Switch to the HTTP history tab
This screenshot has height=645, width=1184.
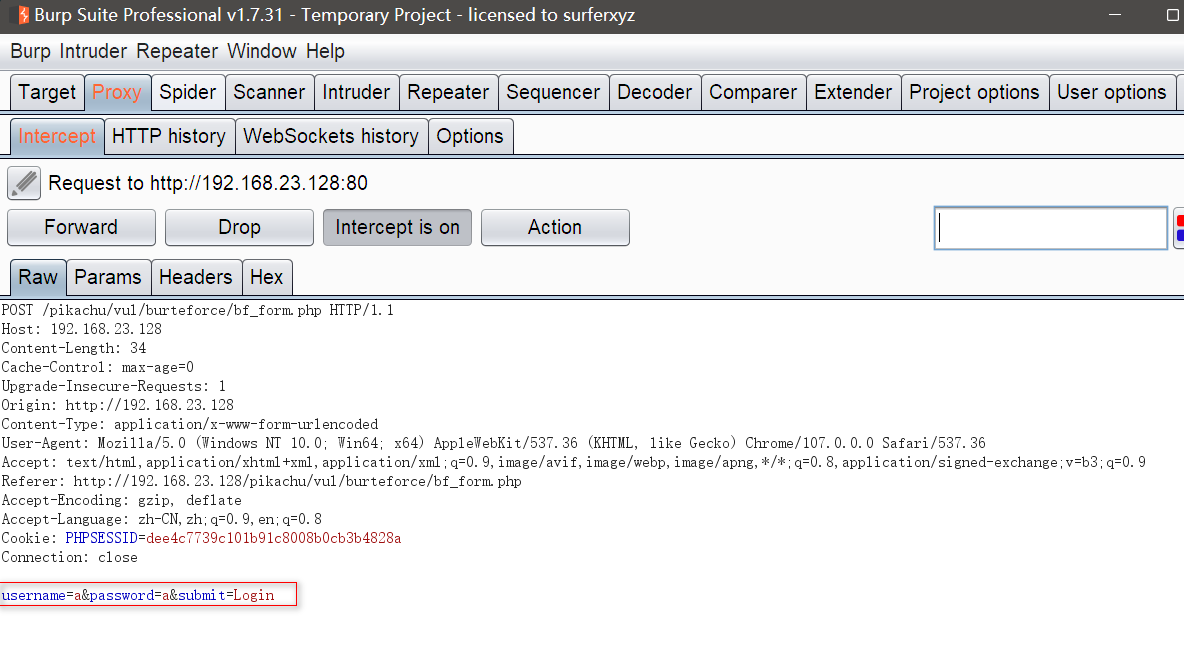pos(169,136)
